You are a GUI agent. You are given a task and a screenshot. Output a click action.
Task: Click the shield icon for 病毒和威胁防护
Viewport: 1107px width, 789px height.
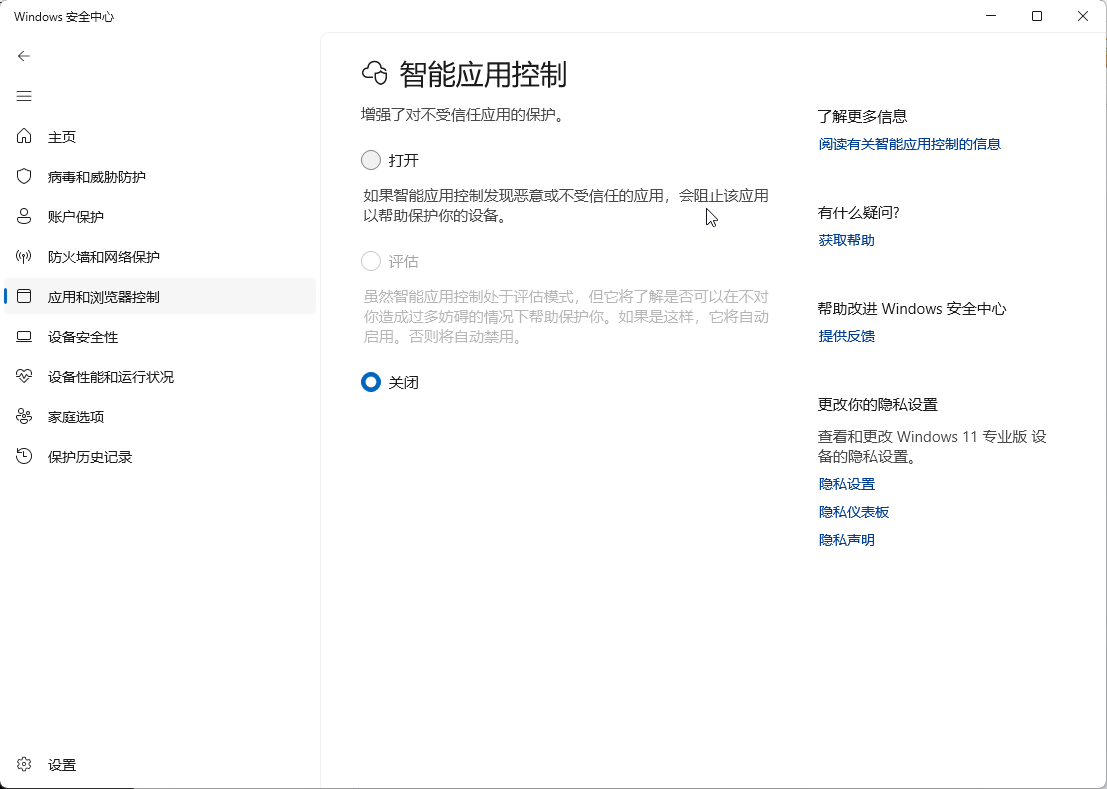coord(24,176)
